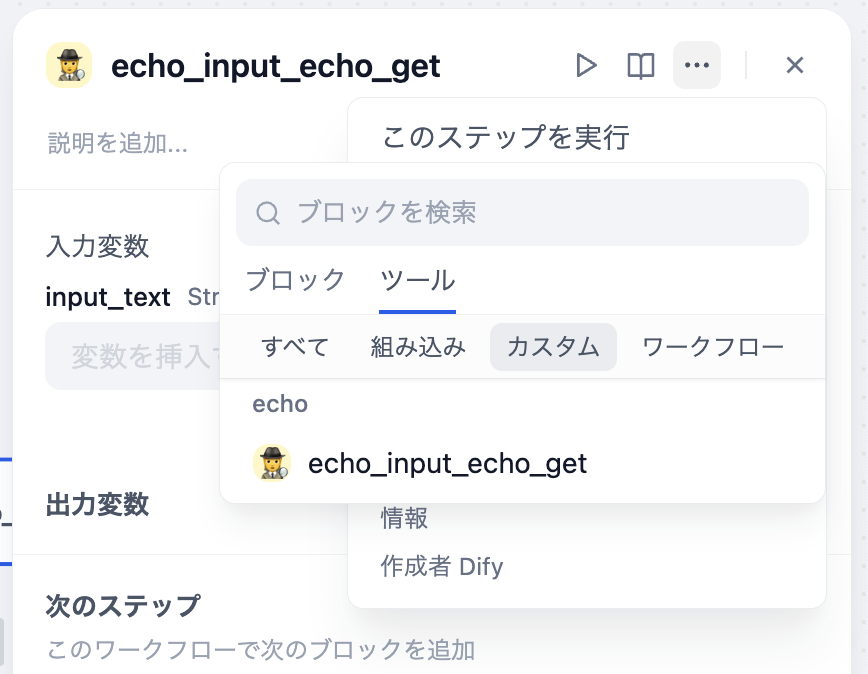Click the magnifier icon in the block search
This screenshot has width=868, height=674.
(x=266, y=212)
